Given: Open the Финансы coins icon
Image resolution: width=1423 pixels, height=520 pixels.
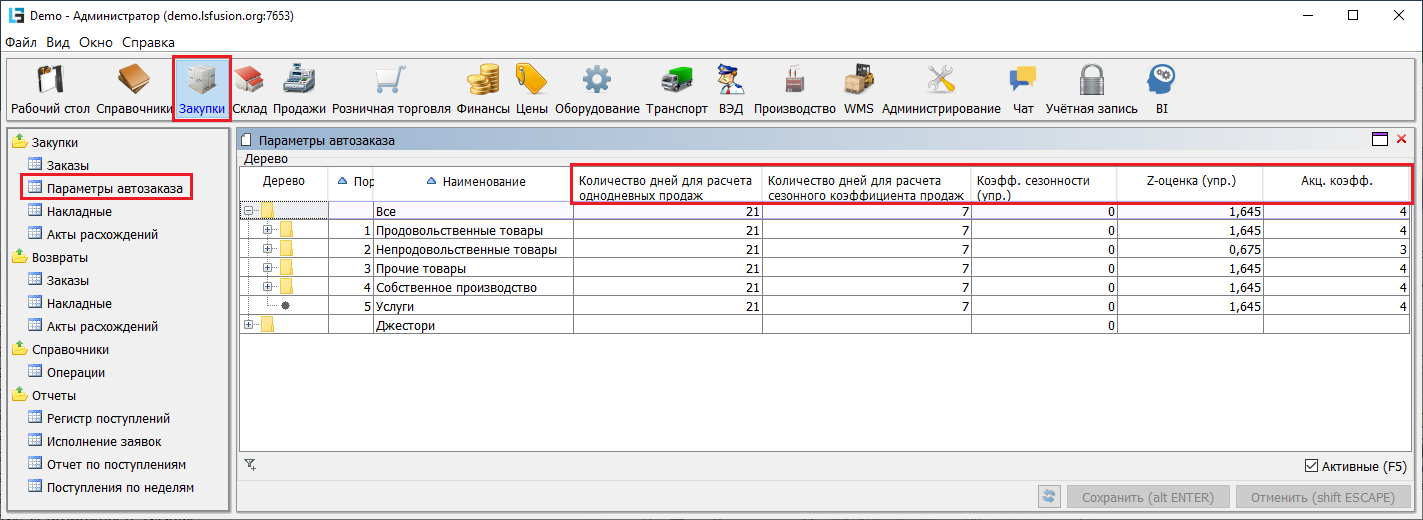Looking at the screenshot, I should 484,80.
